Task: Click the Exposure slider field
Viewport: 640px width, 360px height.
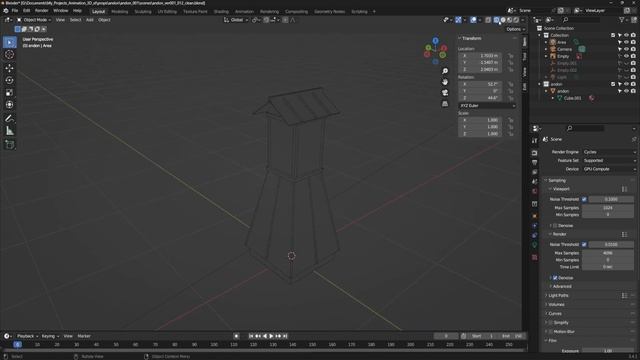Action: click(x=607, y=351)
